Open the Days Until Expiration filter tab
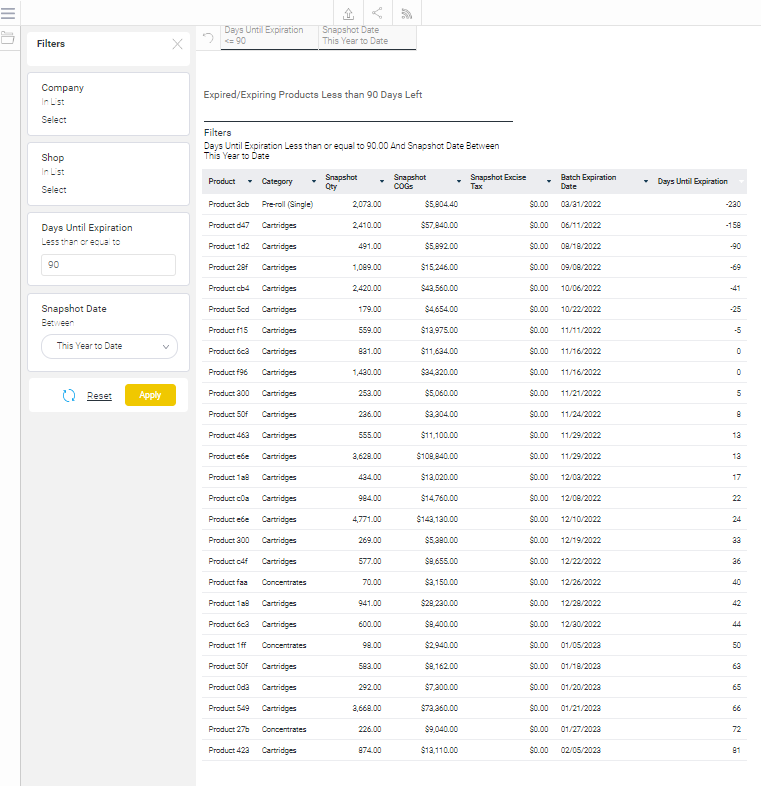 [269, 36]
